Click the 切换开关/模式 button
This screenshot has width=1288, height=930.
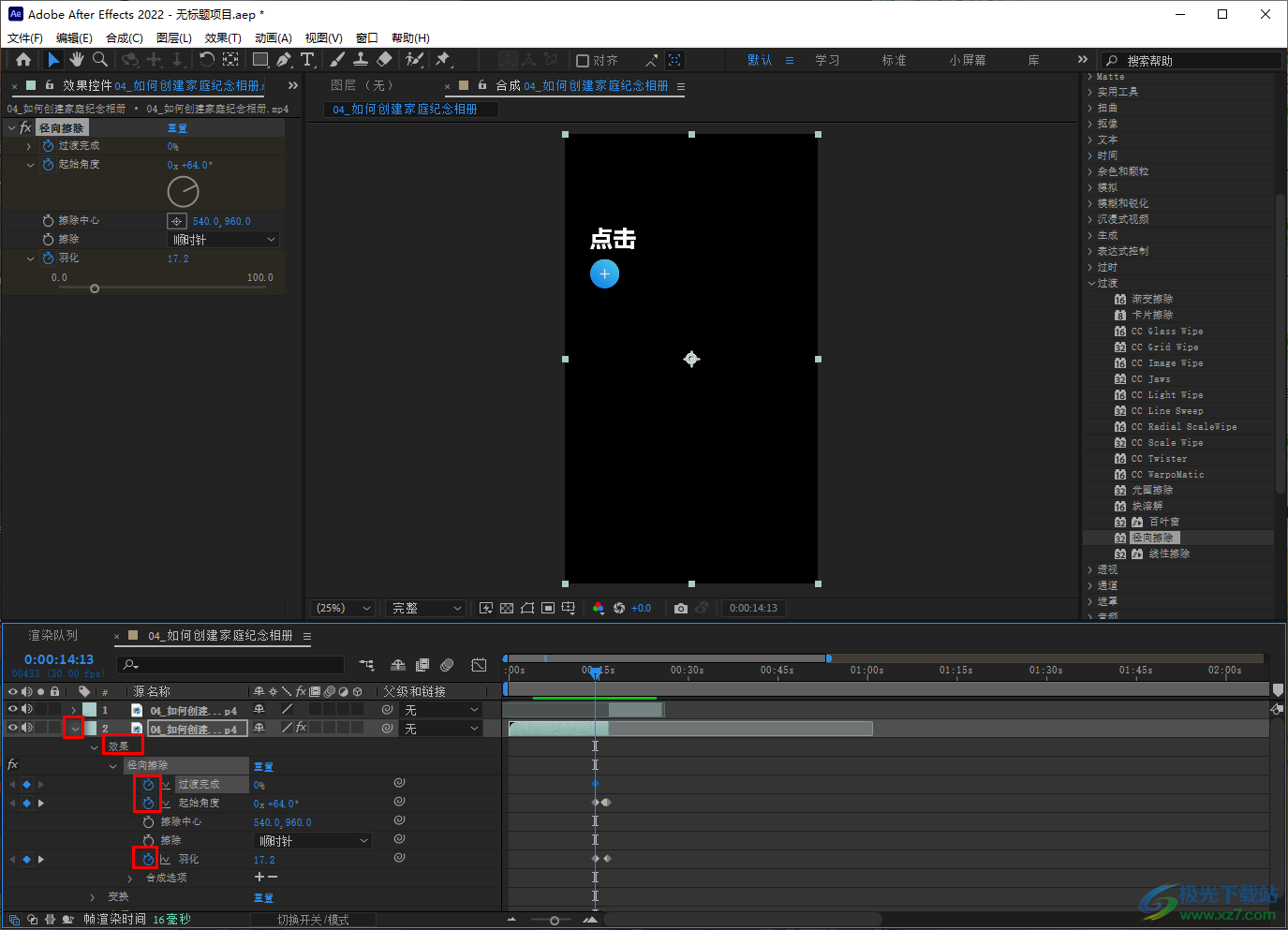pyautogui.click(x=313, y=920)
